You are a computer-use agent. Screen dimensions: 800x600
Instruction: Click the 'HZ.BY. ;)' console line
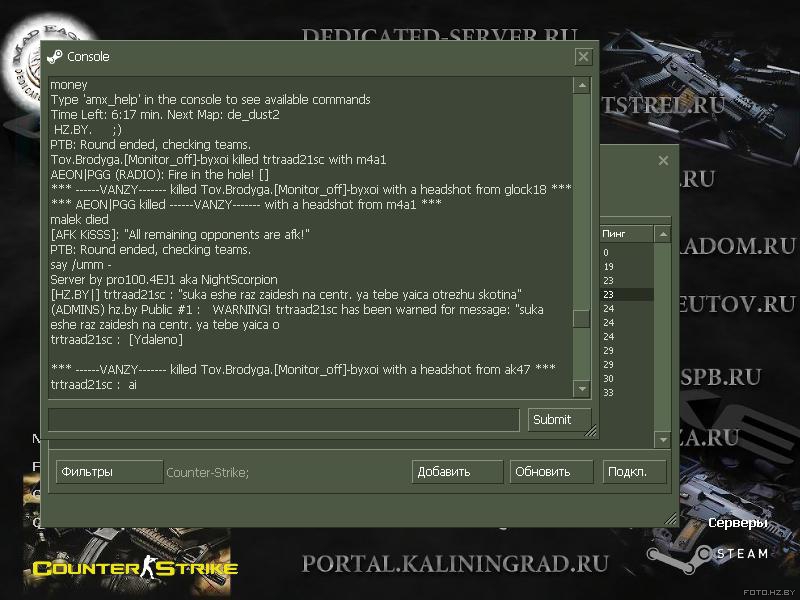[87, 130]
